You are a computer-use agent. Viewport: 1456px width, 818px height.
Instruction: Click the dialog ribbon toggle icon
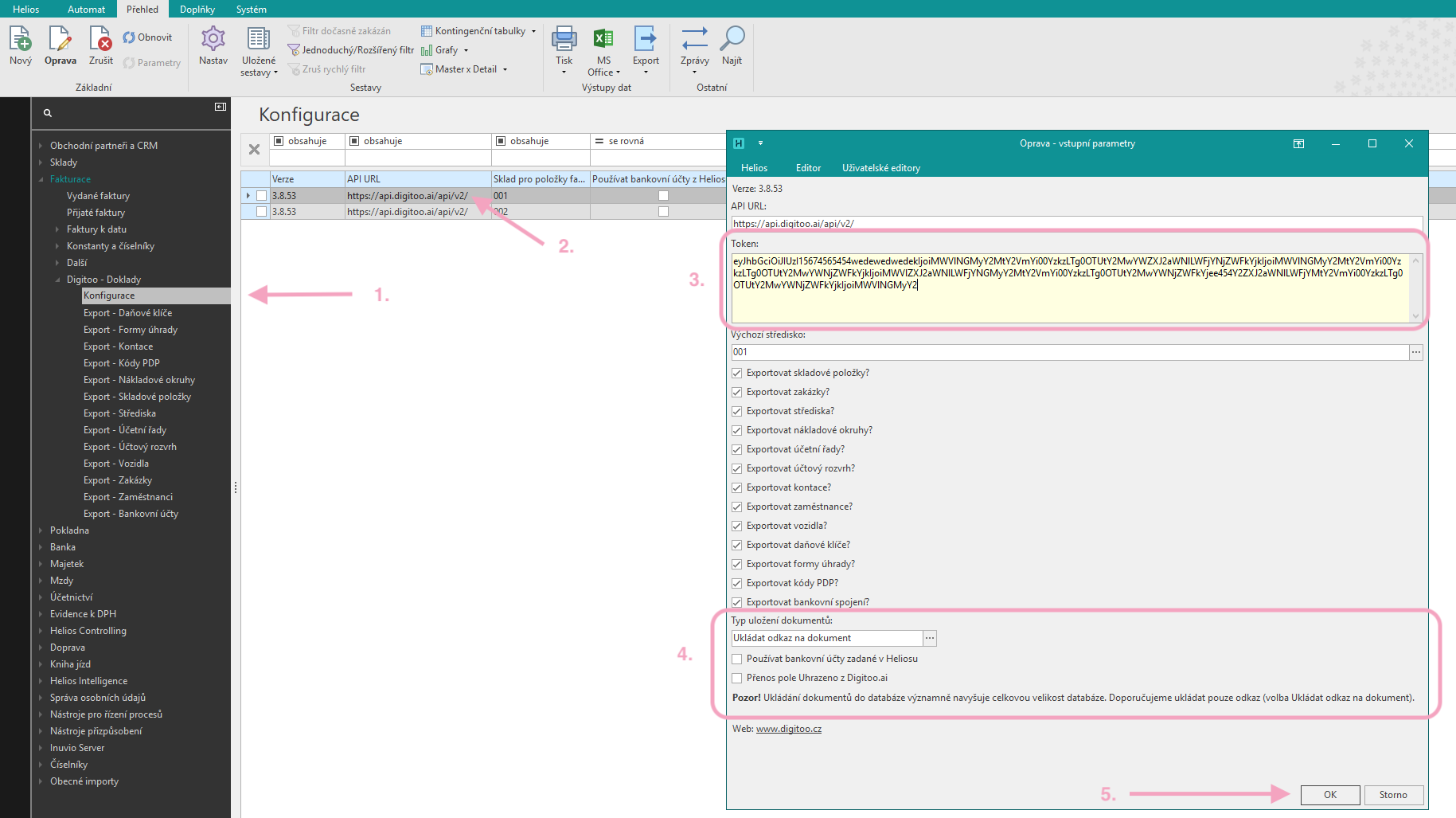(1298, 143)
